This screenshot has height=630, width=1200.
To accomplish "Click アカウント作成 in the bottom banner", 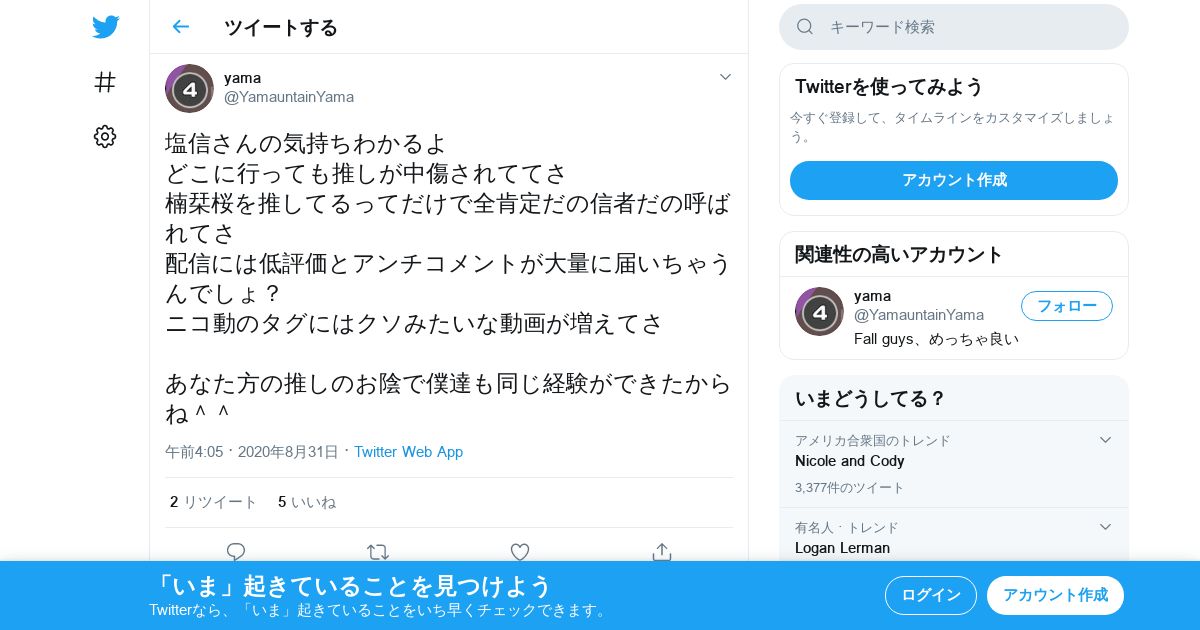I will (x=1055, y=595).
